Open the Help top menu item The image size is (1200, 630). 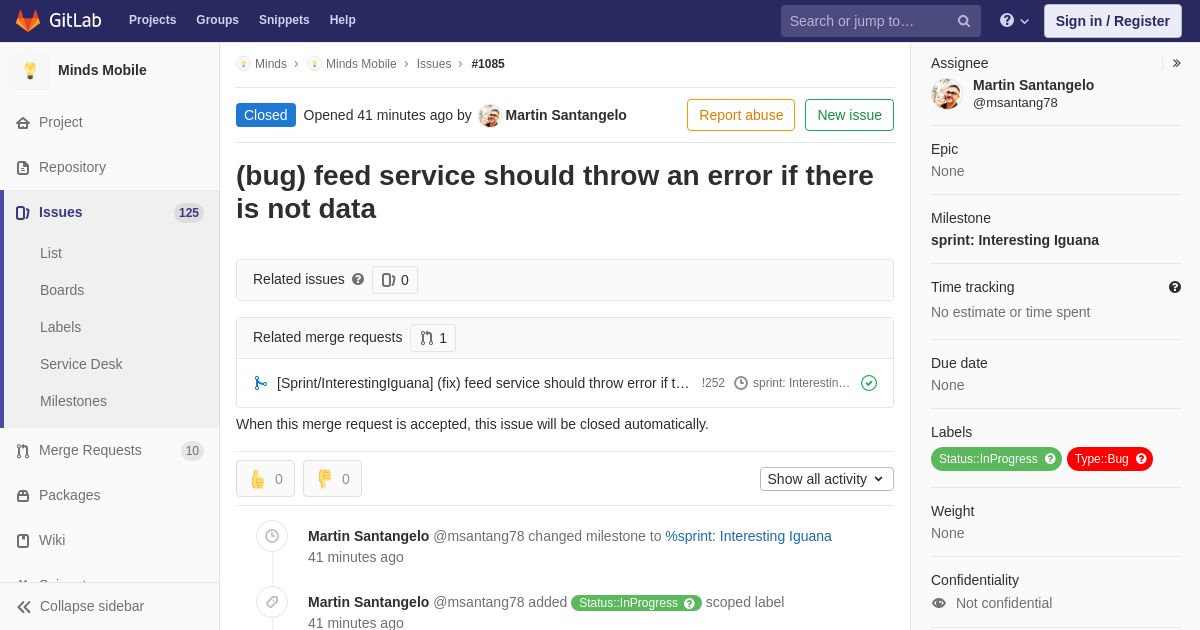click(x=343, y=20)
